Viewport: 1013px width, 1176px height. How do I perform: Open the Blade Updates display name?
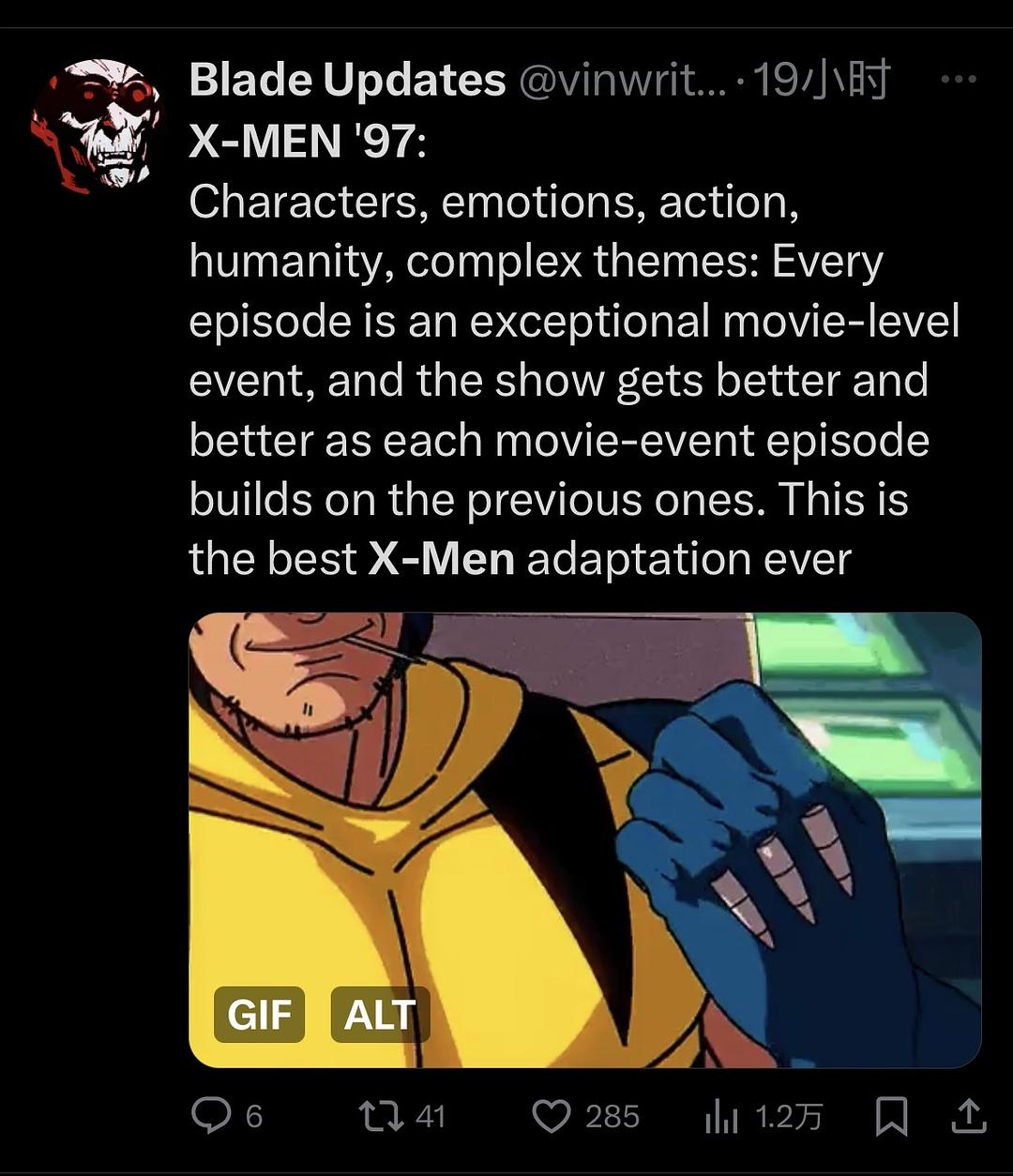tap(347, 81)
